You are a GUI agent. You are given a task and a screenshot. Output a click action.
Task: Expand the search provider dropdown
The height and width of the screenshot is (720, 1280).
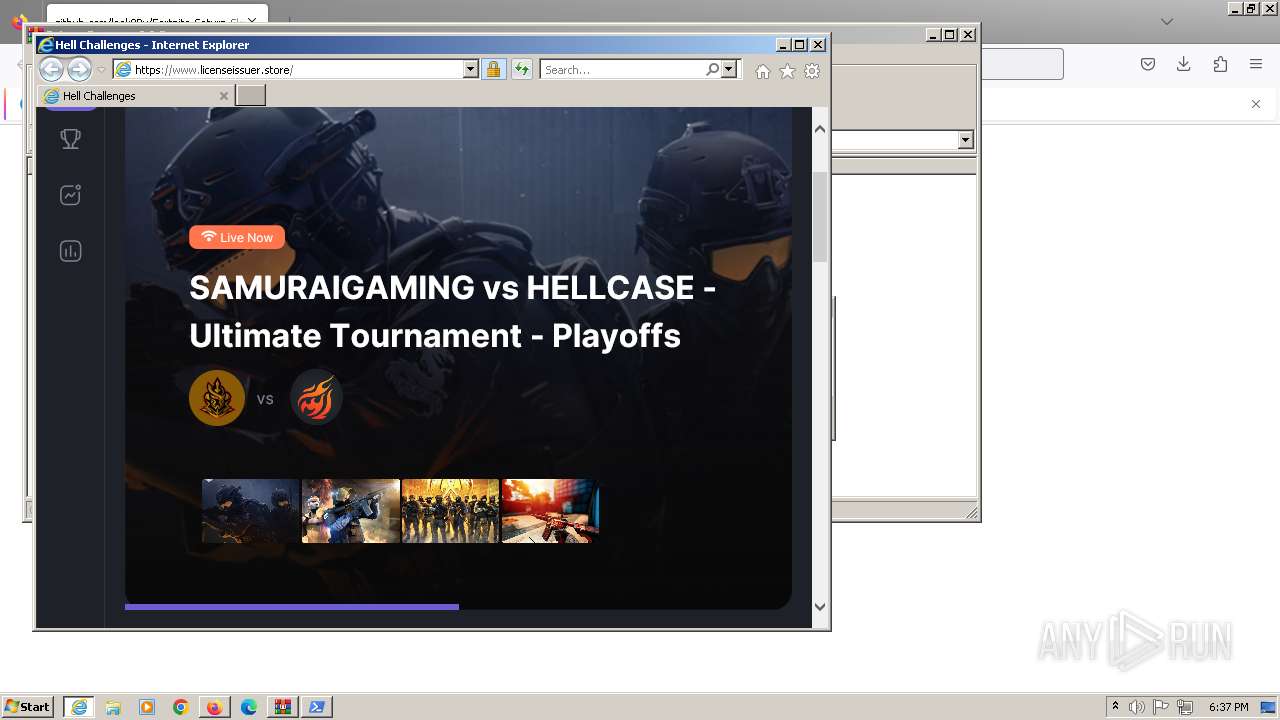tap(728, 69)
